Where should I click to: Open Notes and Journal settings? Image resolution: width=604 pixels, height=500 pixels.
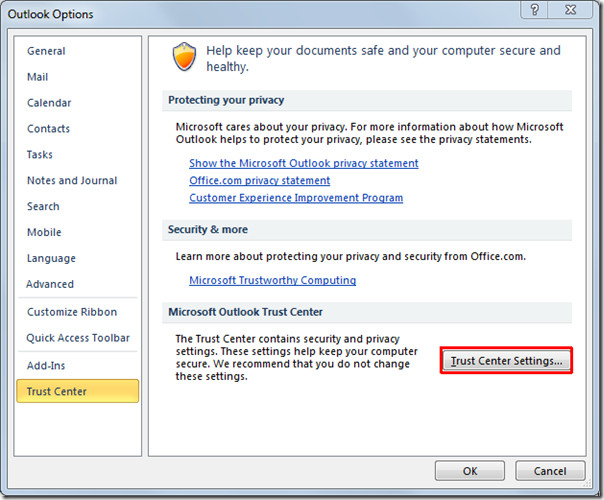[x=72, y=180]
